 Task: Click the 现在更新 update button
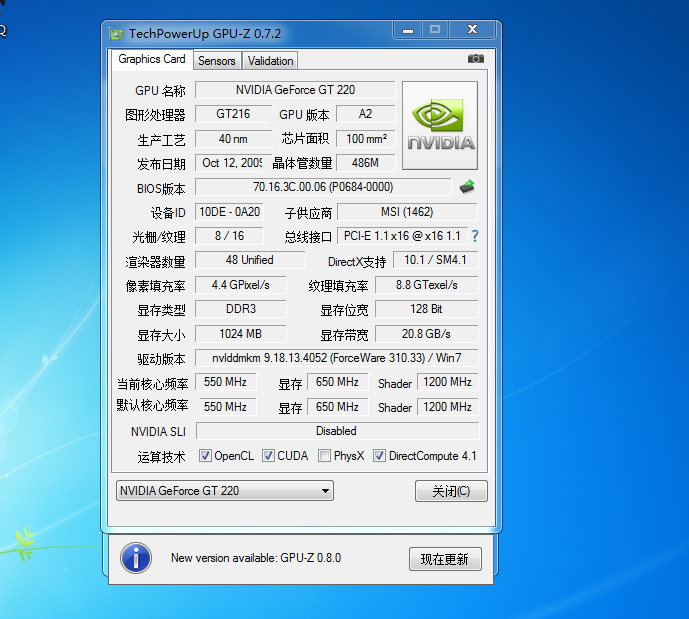[x=445, y=559]
